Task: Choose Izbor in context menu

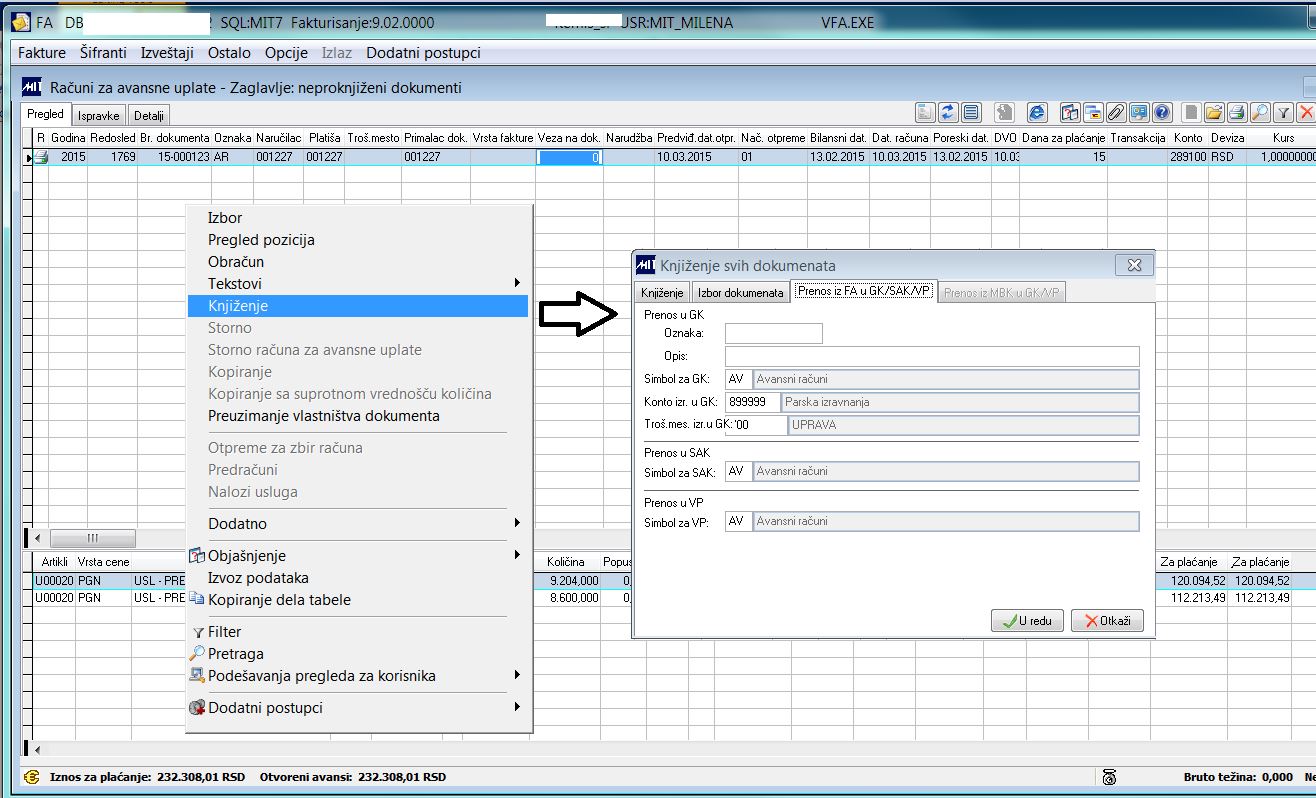Action: coord(360,218)
